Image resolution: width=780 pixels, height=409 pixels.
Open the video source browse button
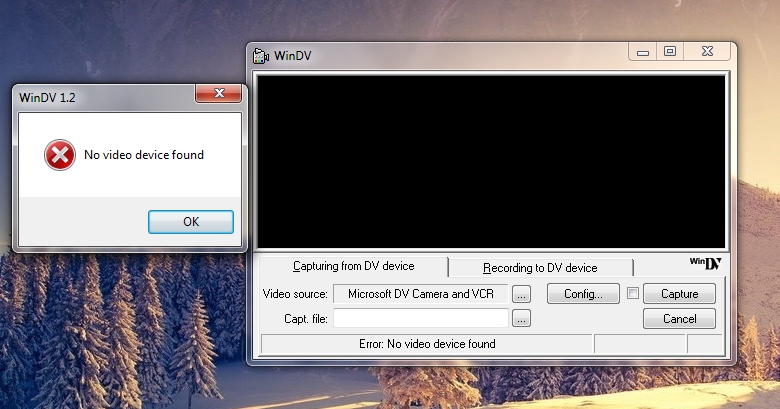pos(521,294)
